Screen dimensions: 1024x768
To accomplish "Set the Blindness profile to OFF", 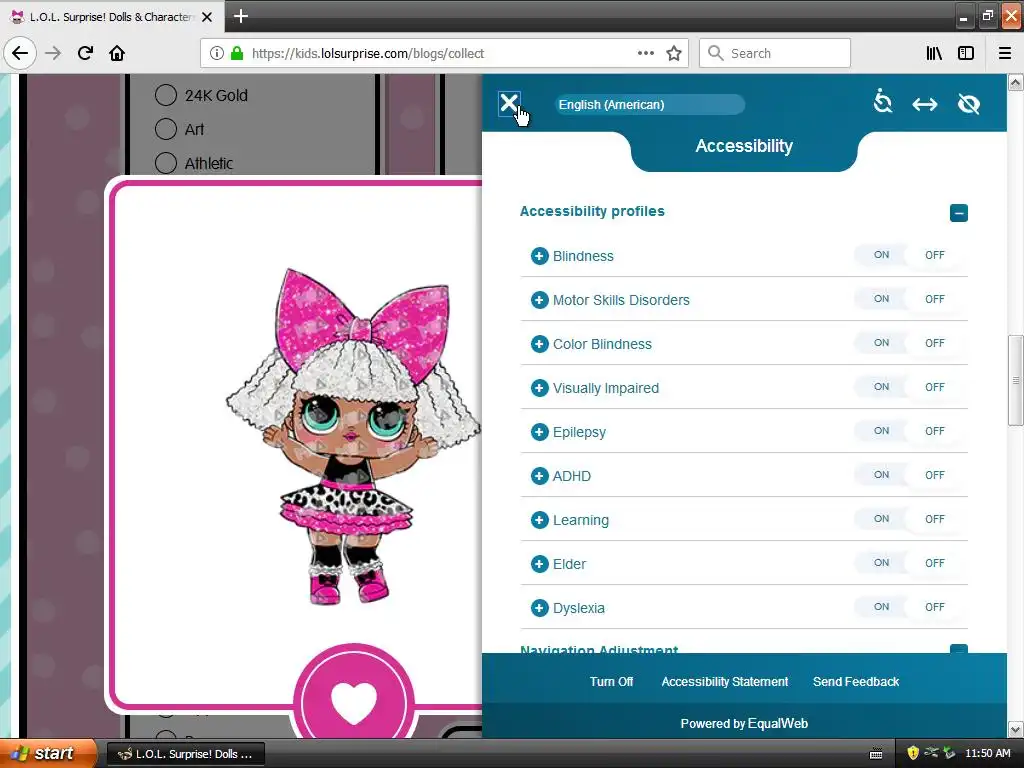I will pyautogui.click(x=935, y=255).
